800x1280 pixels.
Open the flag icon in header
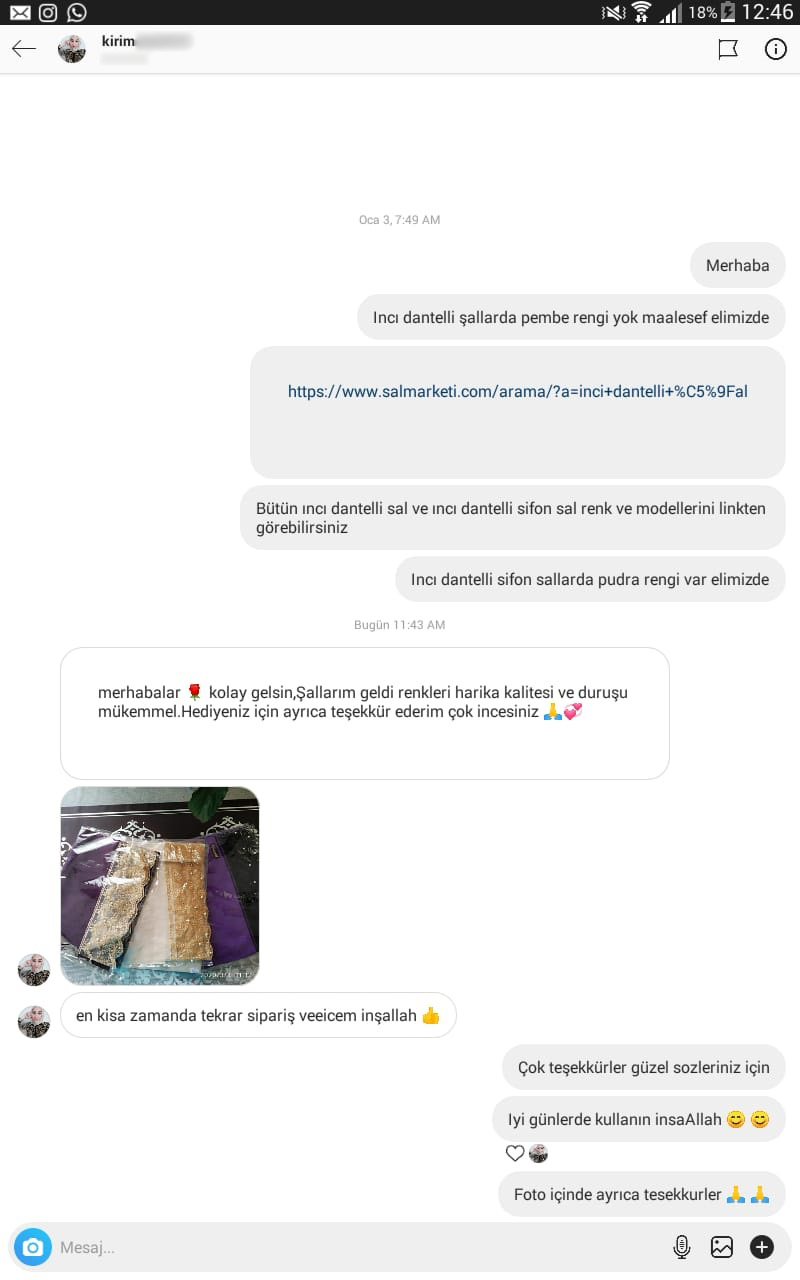coord(728,49)
